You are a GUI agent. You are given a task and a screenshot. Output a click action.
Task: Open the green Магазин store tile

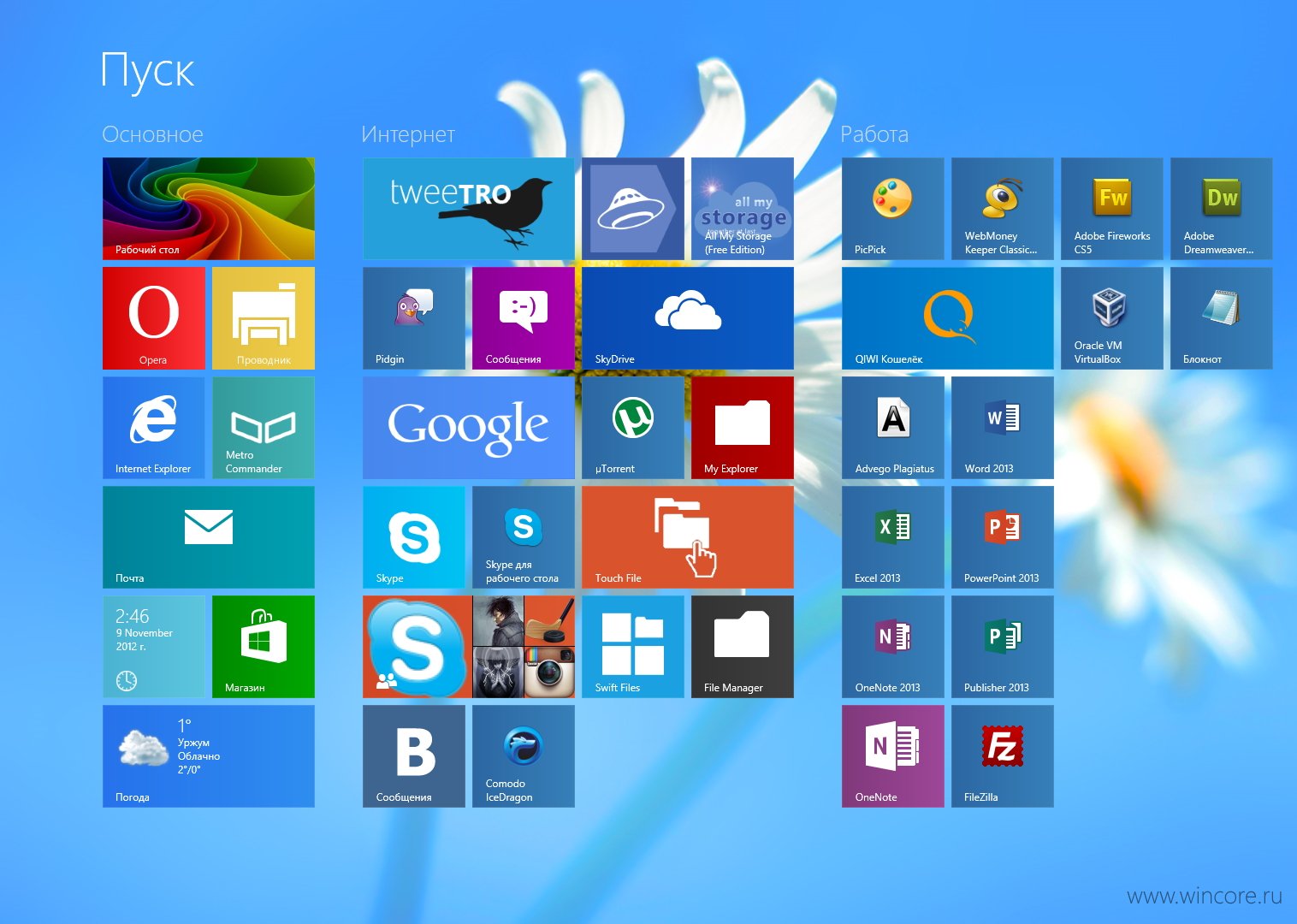[x=264, y=647]
